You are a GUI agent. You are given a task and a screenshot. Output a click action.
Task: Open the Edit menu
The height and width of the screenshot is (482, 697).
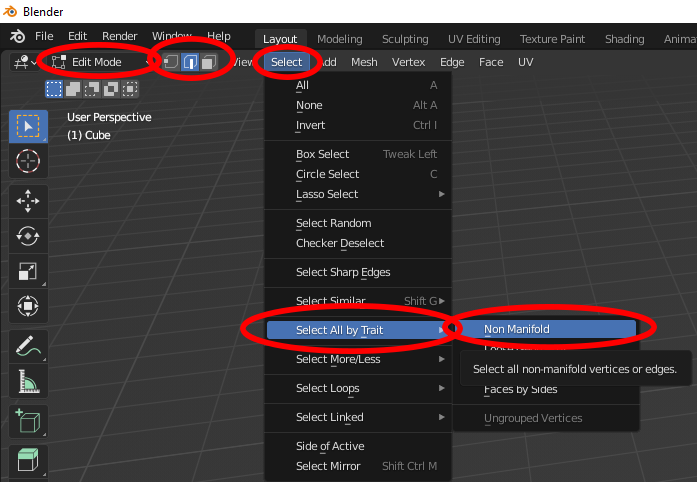77,36
